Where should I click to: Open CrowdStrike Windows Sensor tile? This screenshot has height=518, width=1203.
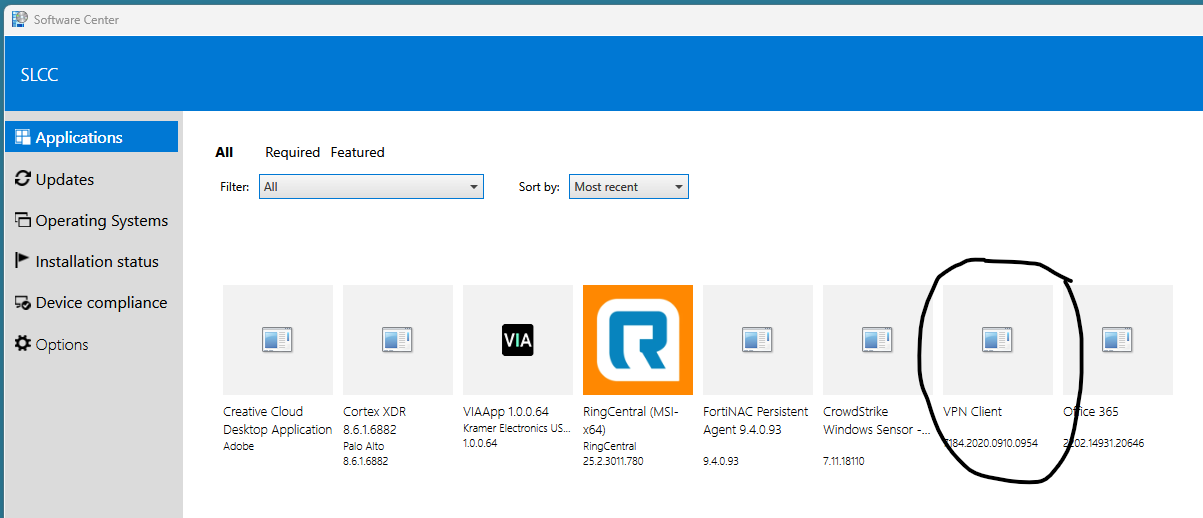click(878, 340)
